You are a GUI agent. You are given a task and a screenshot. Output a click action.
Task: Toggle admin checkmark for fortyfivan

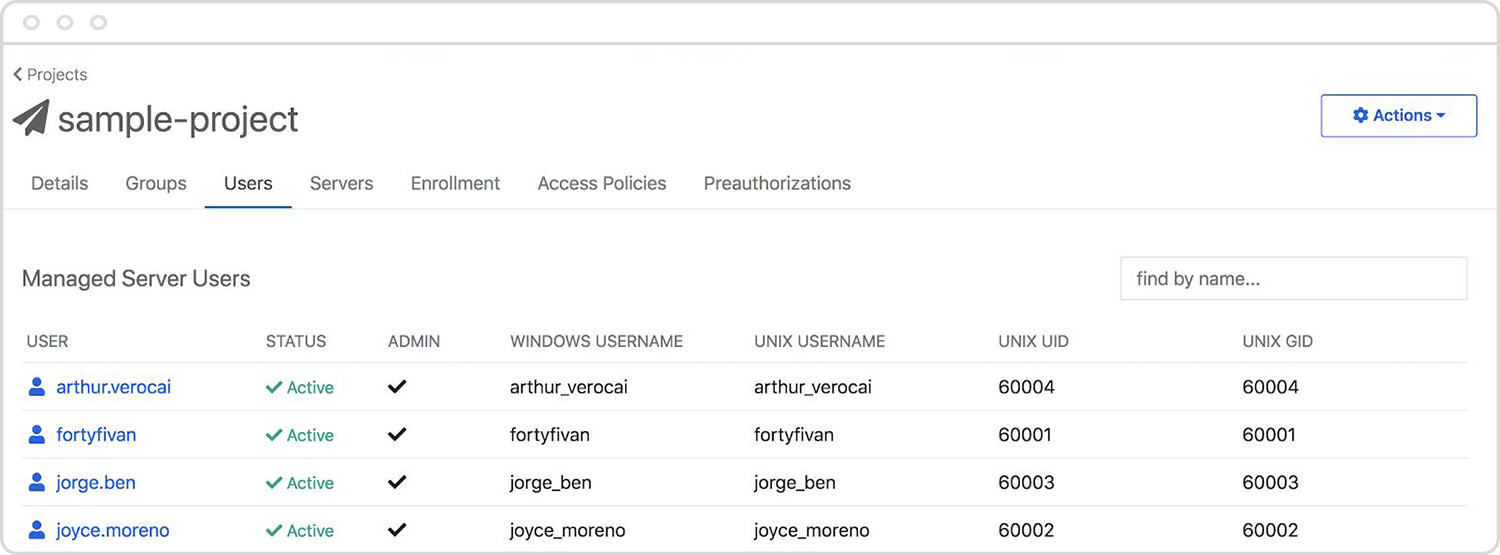(397, 435)
